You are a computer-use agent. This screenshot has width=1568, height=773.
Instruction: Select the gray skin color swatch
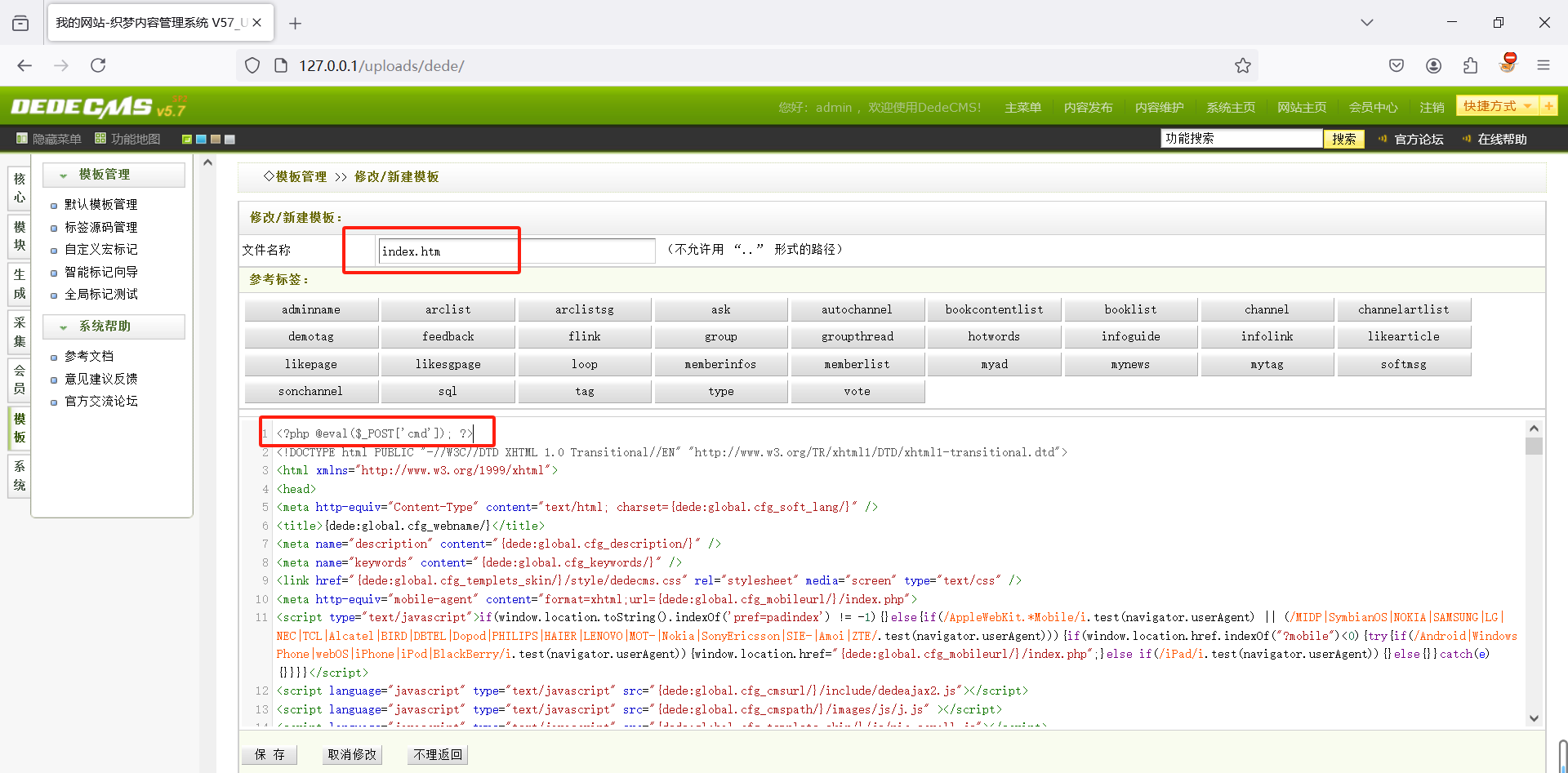229,140
